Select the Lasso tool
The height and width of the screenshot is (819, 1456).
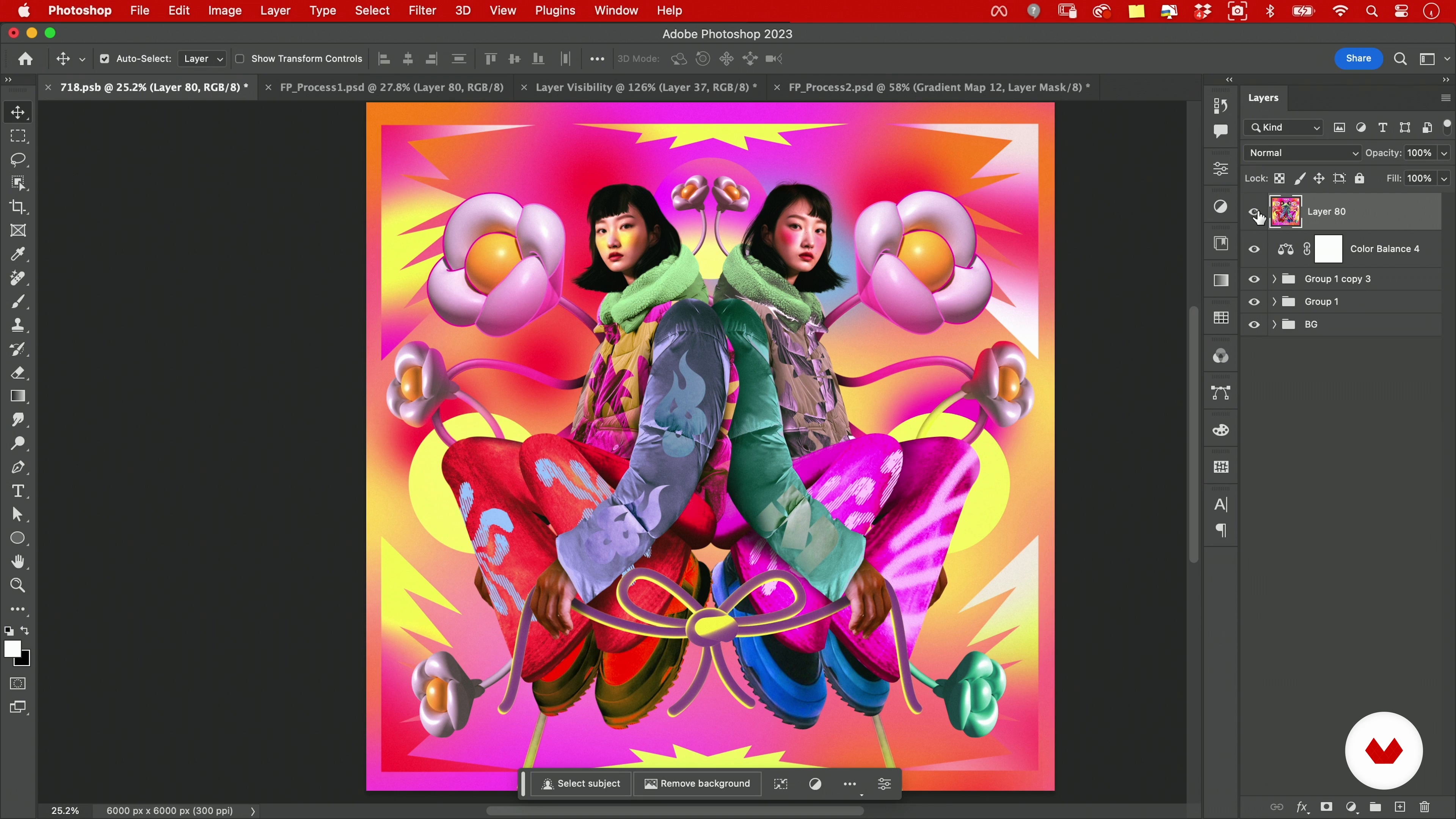click(x=18, y=160)
